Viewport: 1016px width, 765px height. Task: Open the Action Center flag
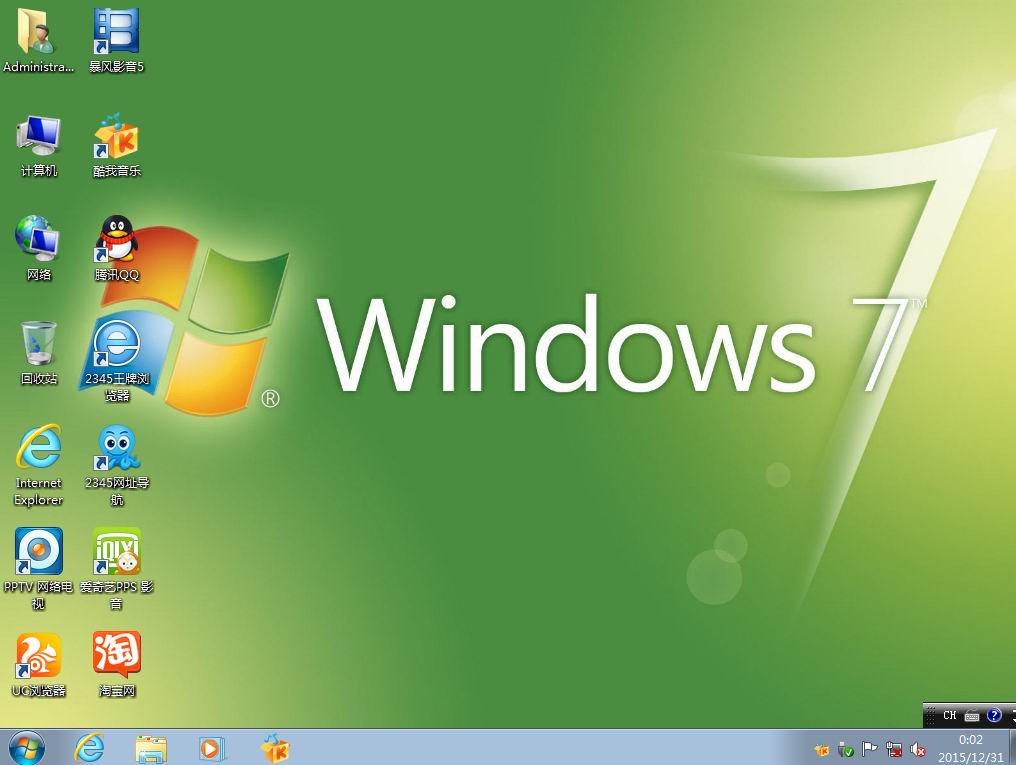pyautogui.click(x=868, y=749)
